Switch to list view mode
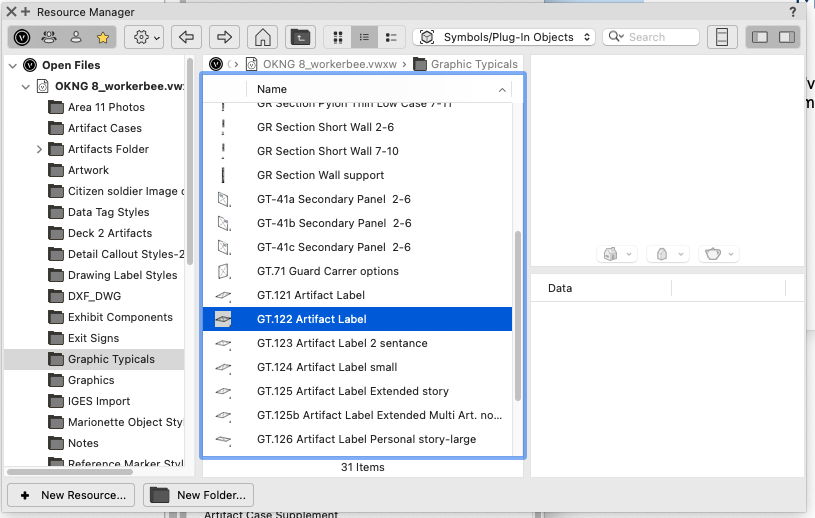Image resolution: width=815 pixels, height=518 pixels. [364, 37]
